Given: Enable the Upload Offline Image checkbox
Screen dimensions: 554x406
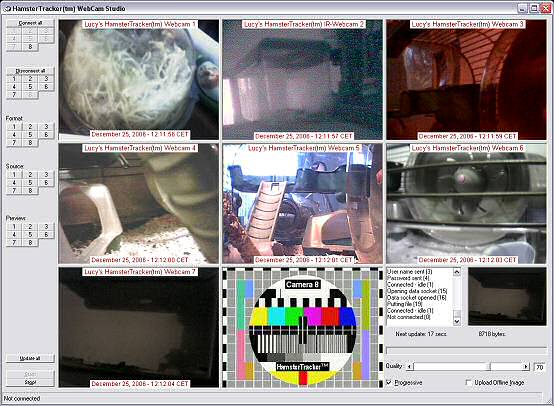Looking at the screenshot, I should 468,383.
